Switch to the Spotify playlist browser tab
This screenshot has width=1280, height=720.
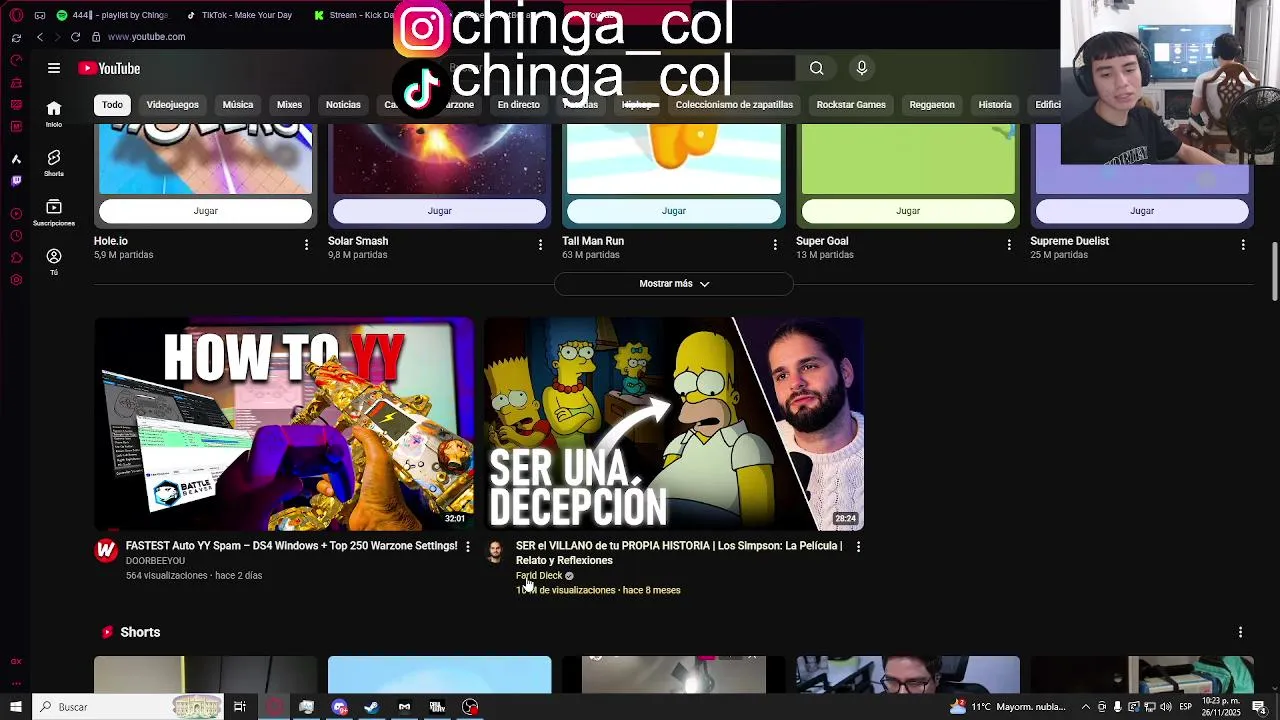pos(113,15)
